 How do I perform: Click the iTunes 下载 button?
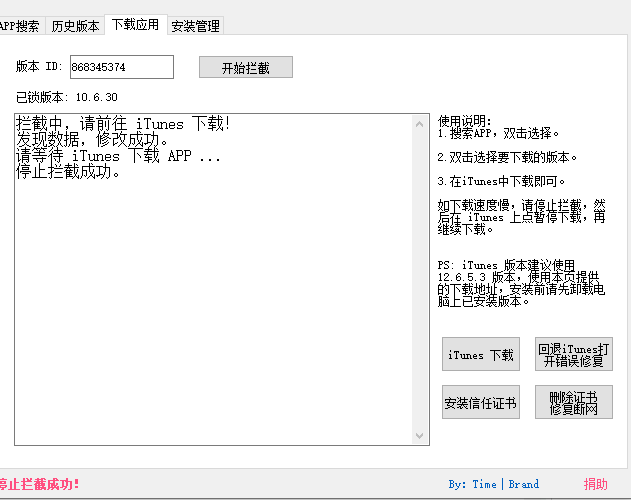[481, 354]
